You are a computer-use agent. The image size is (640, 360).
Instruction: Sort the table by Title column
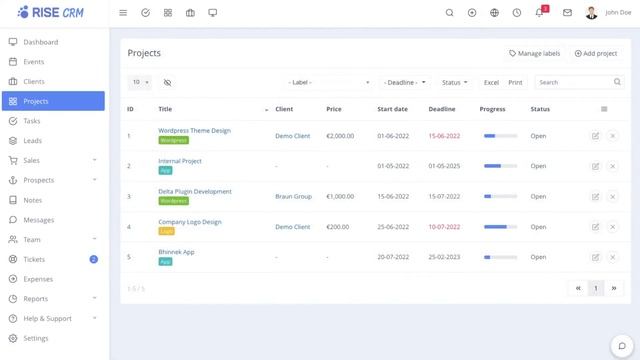[x=165, y=109]
